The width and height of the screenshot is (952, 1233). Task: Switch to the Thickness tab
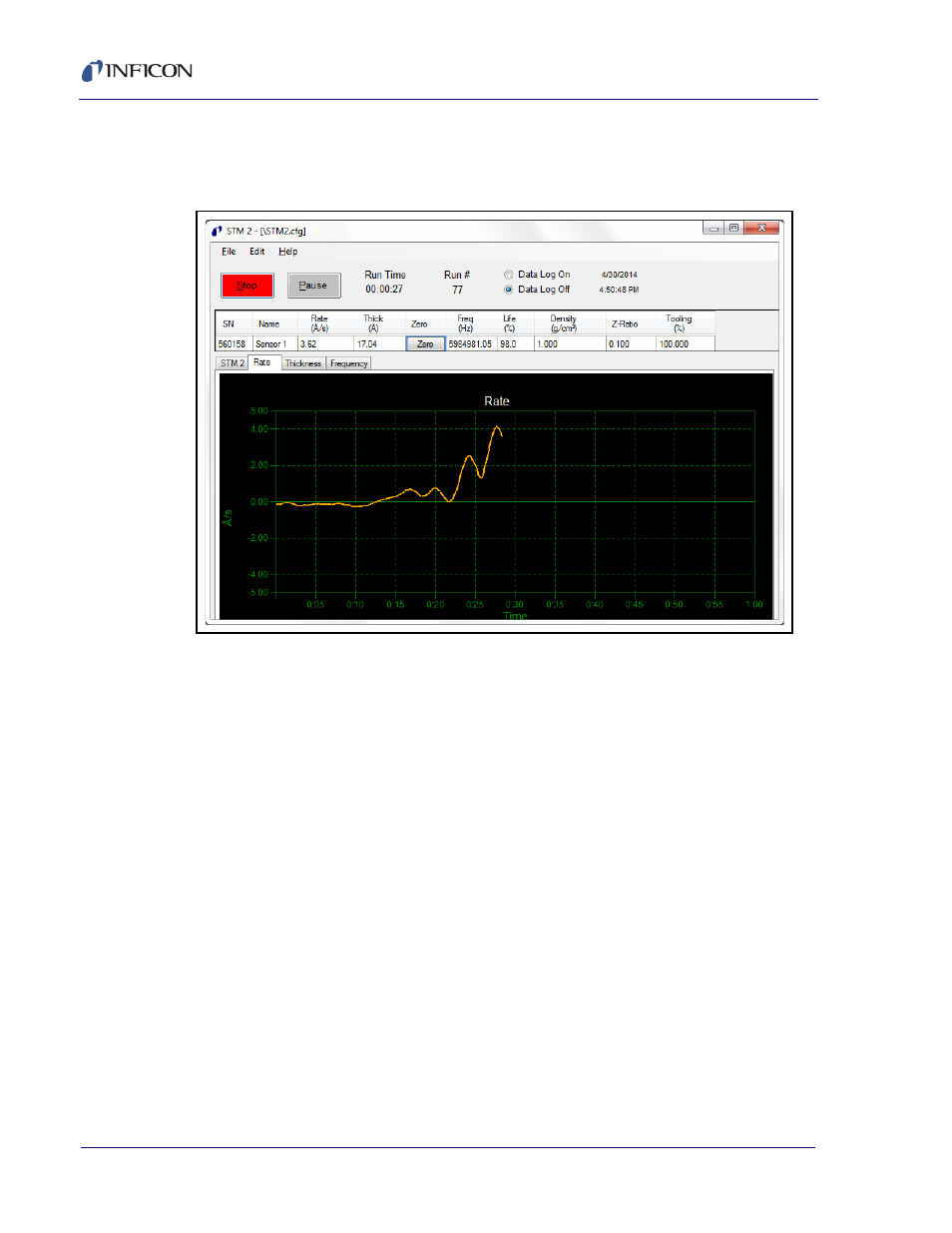303,363
